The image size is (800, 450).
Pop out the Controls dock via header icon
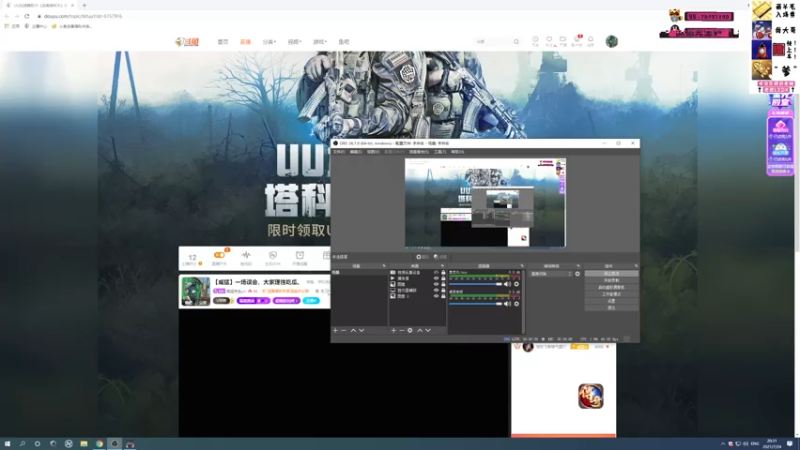tap(636, 266)
